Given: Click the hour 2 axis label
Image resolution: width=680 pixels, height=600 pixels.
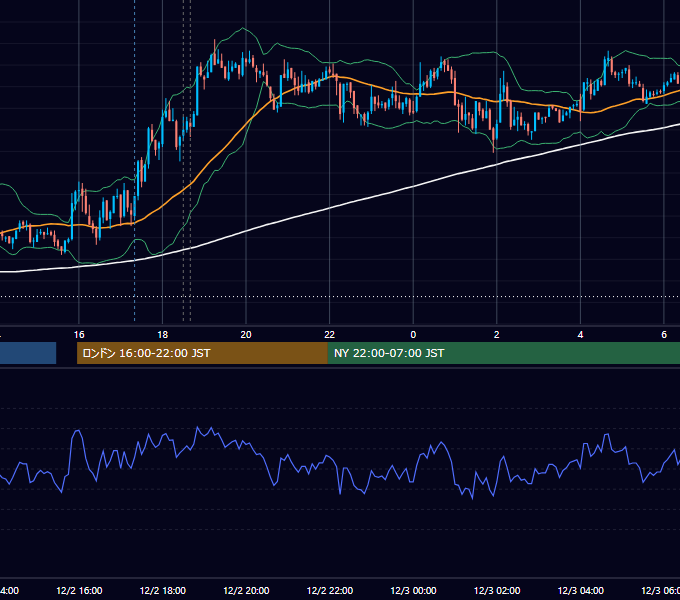Looking at the screenshot, I should tap(497, 335).
